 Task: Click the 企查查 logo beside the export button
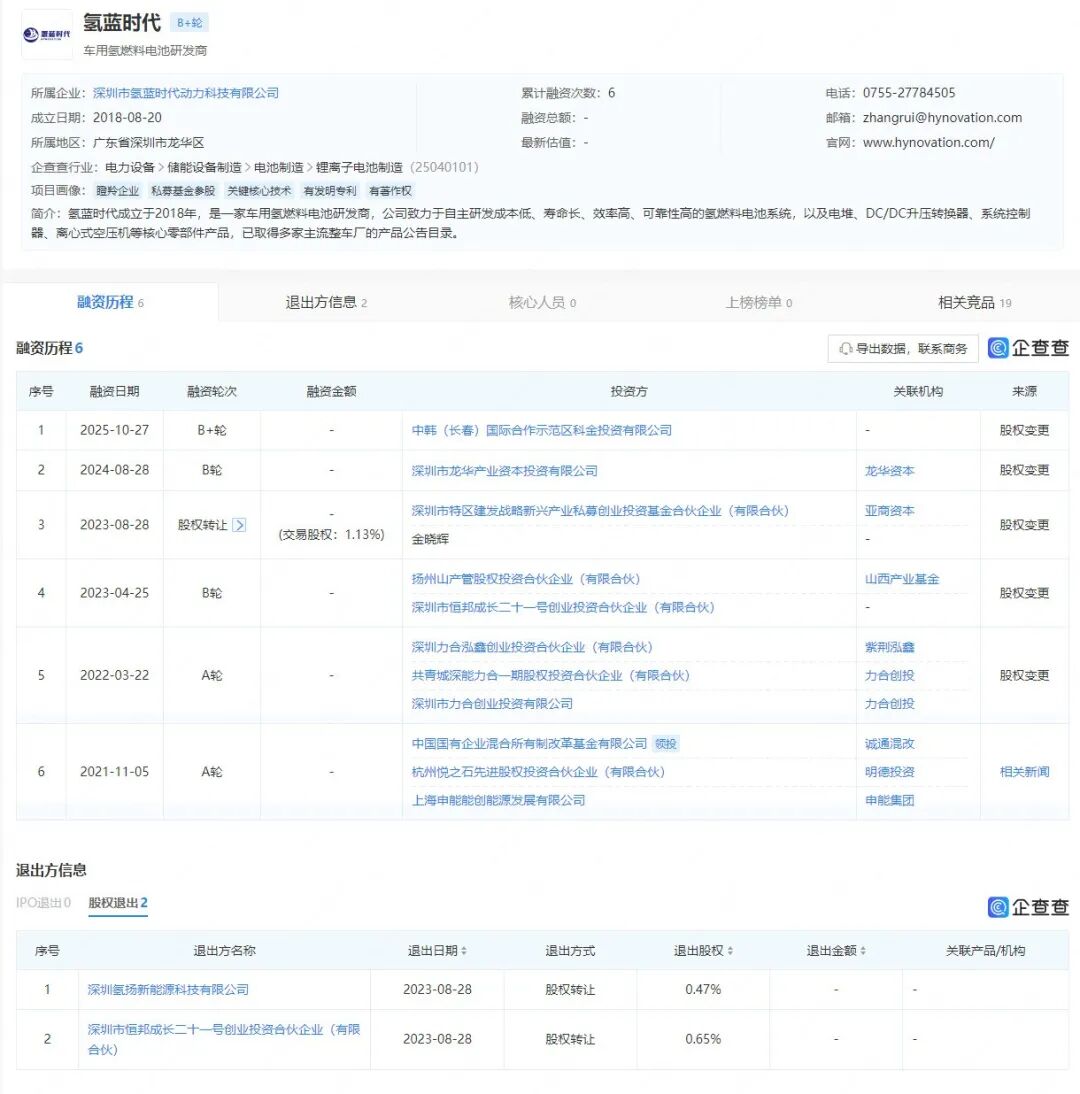coord(1028,348)
